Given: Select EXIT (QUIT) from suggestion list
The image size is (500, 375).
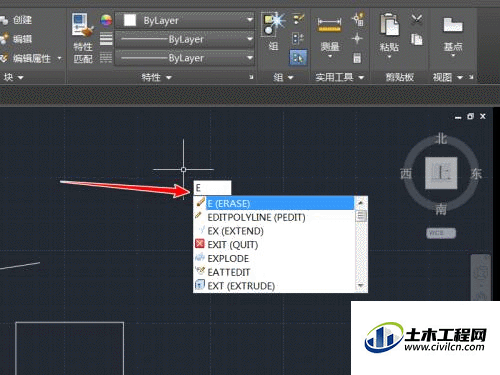Looking at the screenshot, I should click(274, 245).
